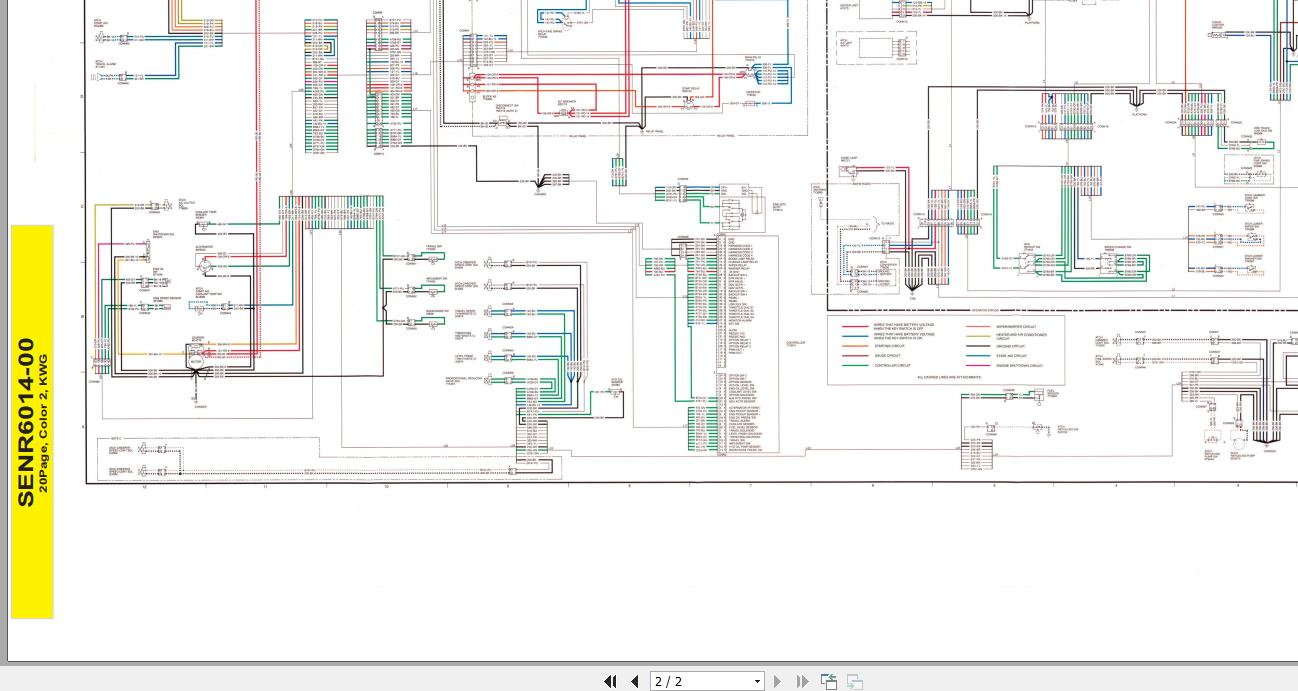The width and height of the screenshot is (1298, 691).
Task: Click the black Ground Circuit legend line
Action: (x=978, y=346)
